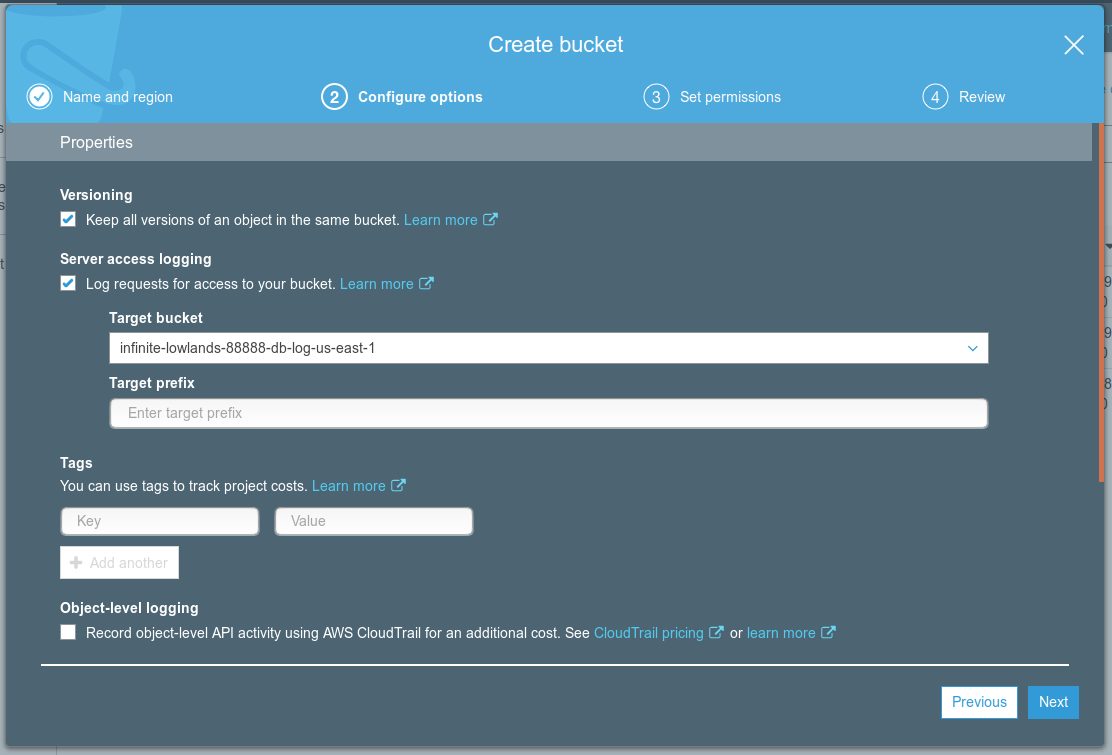Click external icon next to CloudTrail pricing

pos(716,632)
